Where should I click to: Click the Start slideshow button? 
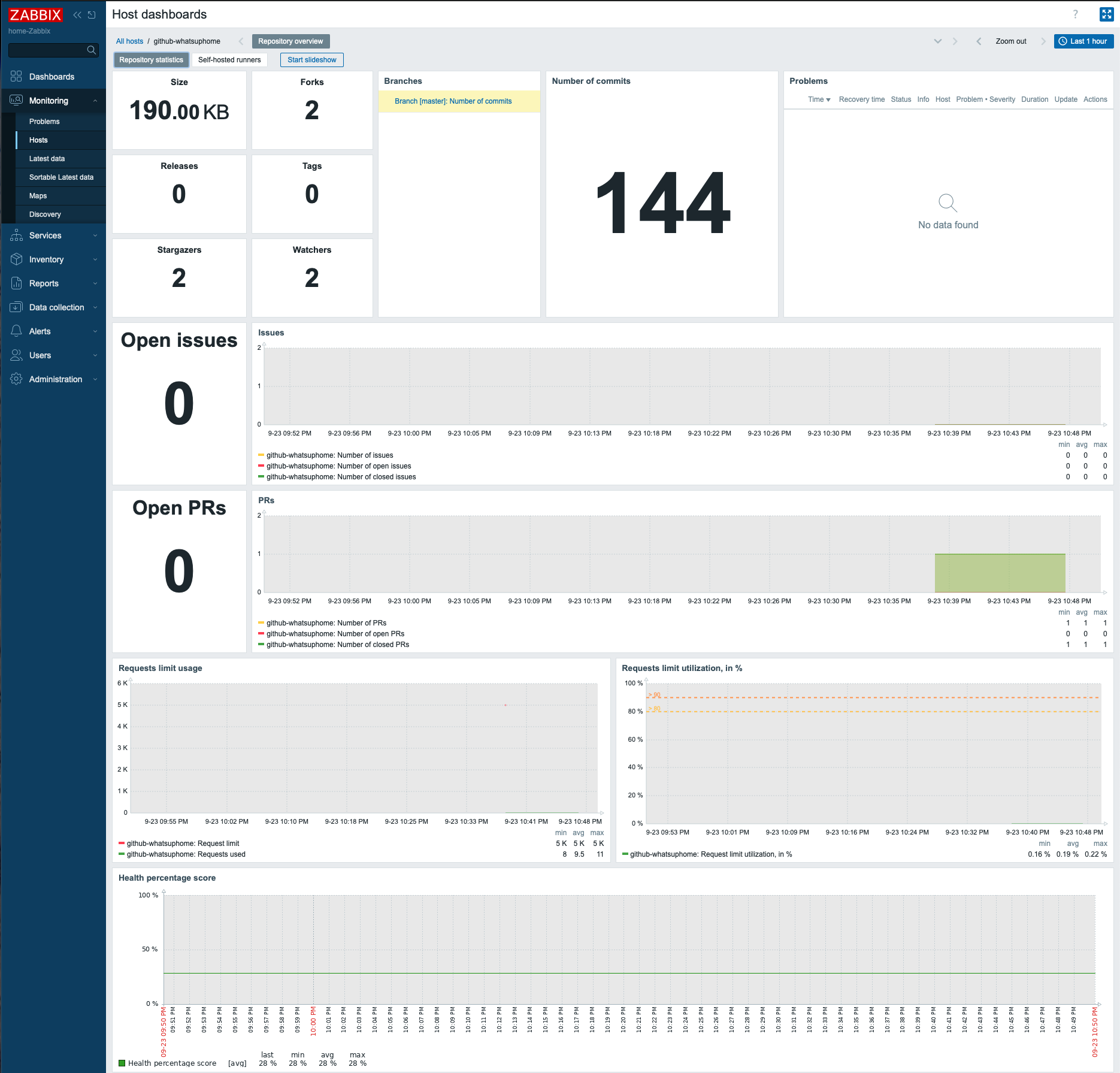point(311,59)
